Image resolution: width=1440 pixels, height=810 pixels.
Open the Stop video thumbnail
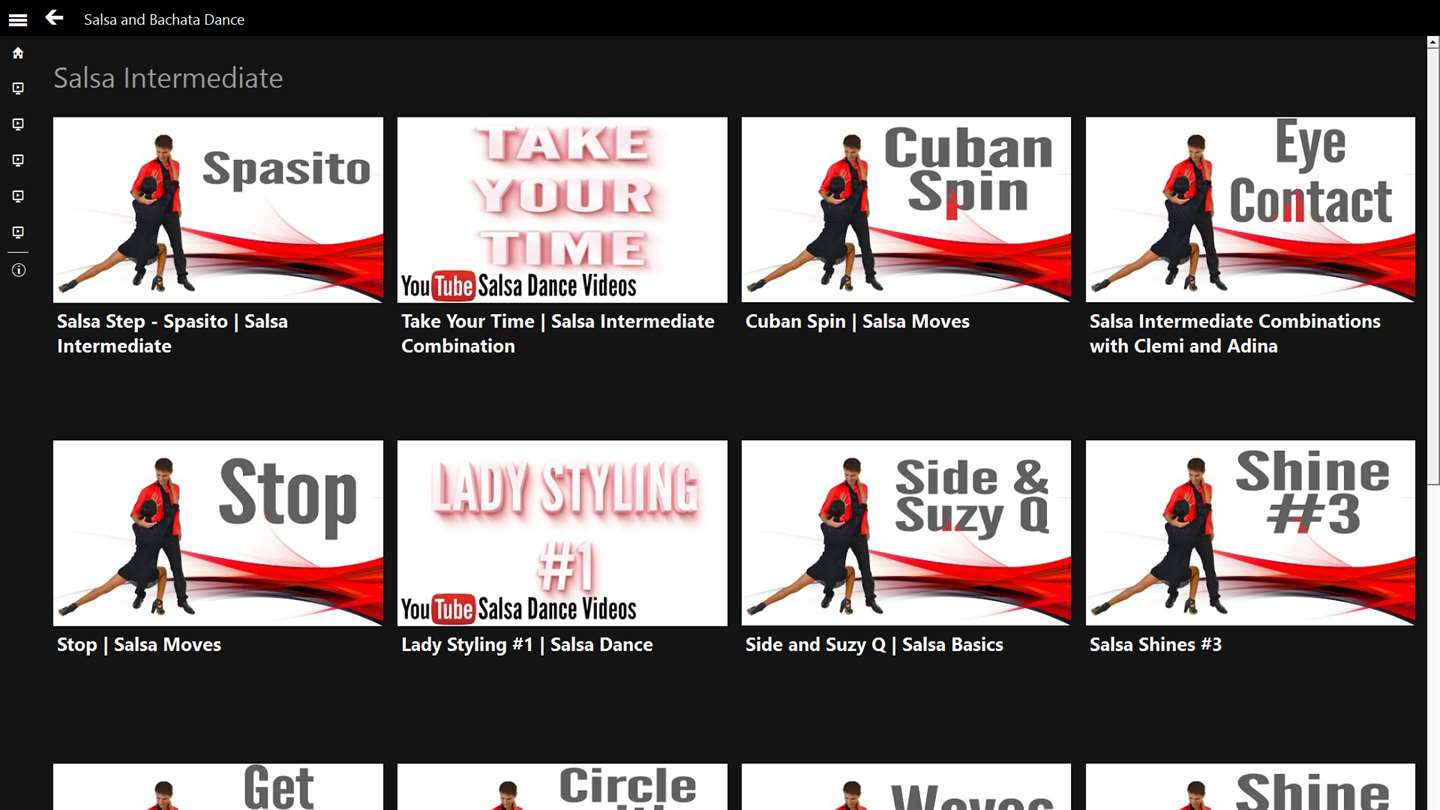pyautogui.click(x=218, y=533)
